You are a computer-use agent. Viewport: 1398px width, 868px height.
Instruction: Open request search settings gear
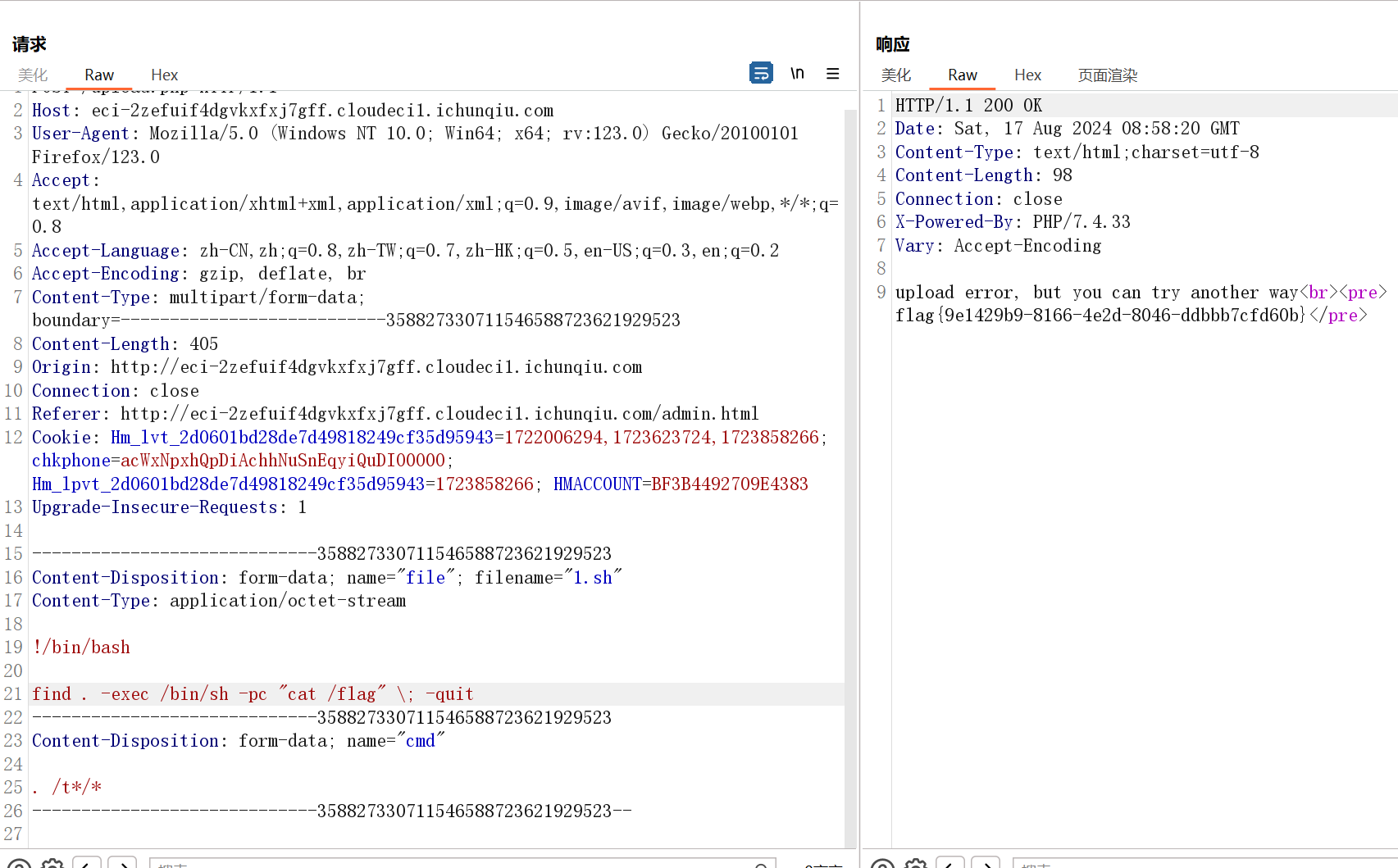coord(52,863)
